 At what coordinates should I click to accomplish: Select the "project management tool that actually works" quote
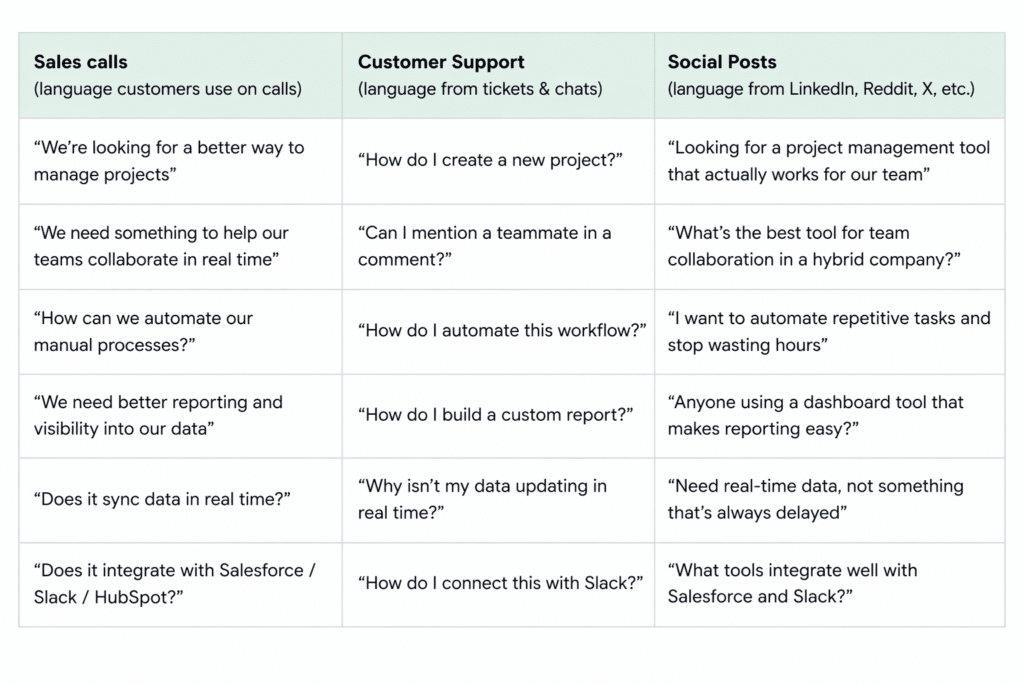click(828, 161)
